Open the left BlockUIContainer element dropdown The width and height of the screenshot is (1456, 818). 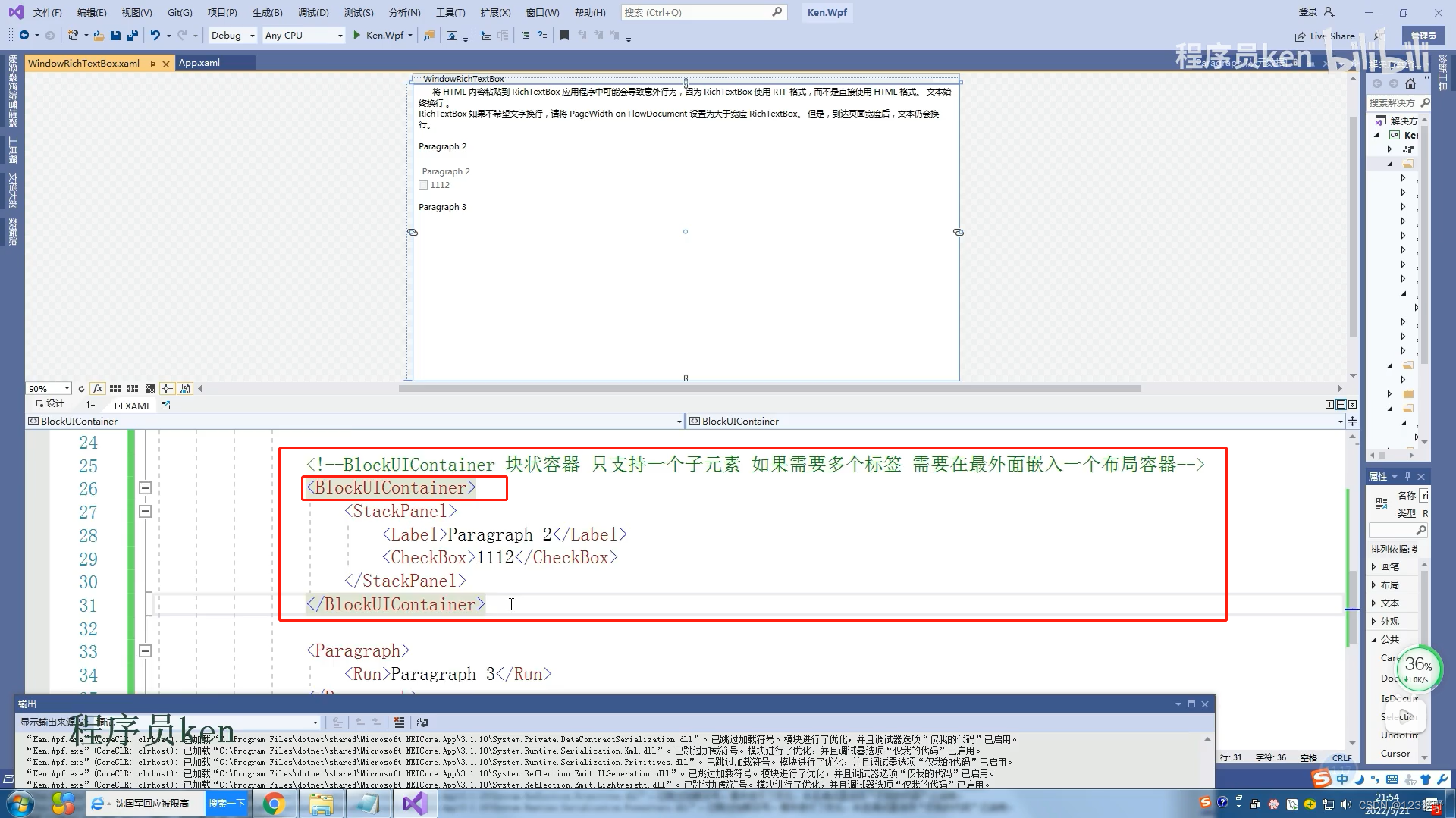click(355, 422)
